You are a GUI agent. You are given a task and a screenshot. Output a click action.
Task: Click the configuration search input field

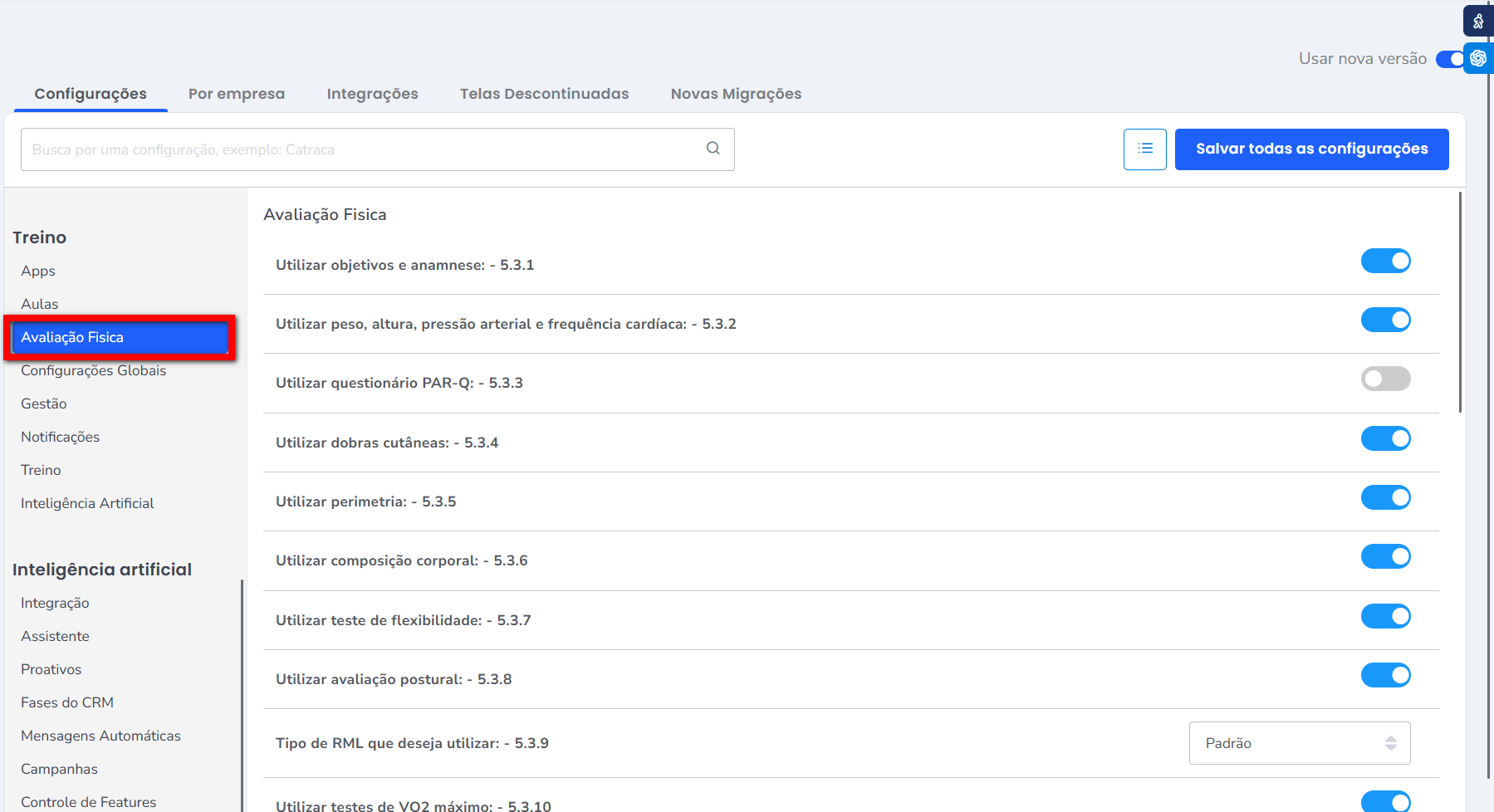[x=361, y=149]
